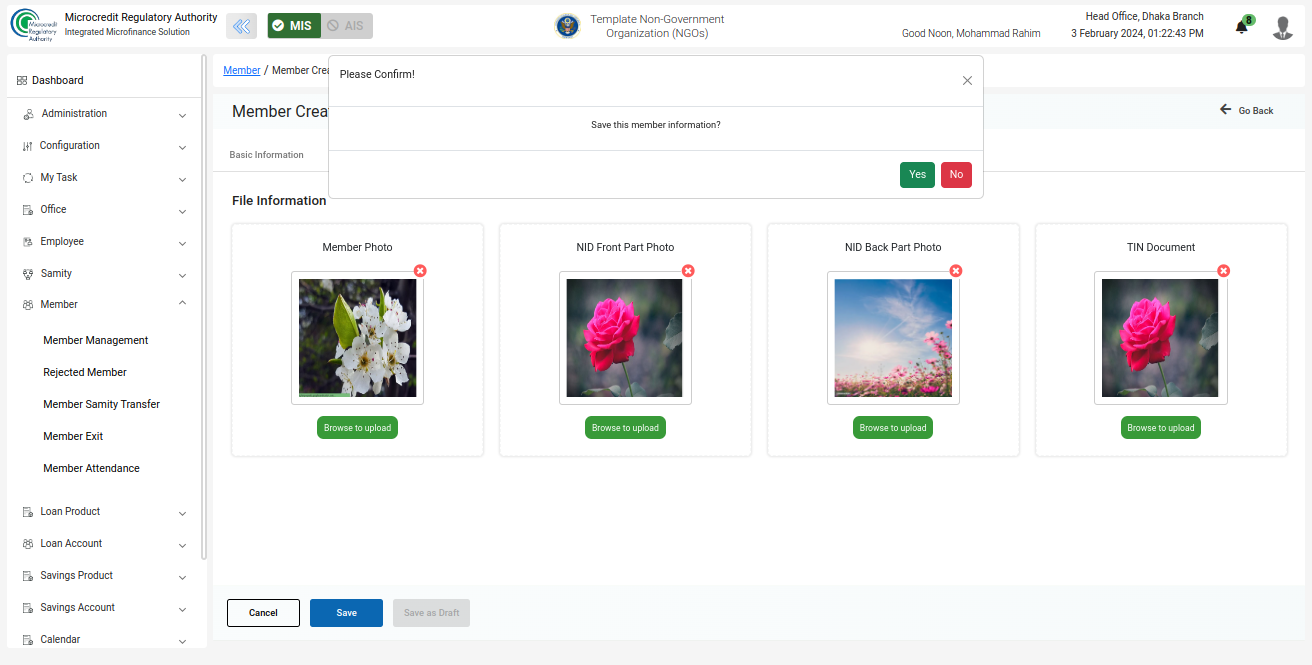Confirm saving with Yes button

(x=917, y=175)
